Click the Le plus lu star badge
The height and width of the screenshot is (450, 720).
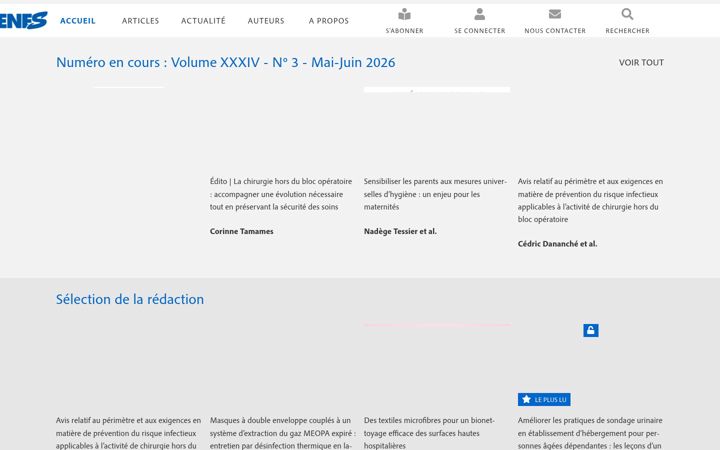coord(544,399)
